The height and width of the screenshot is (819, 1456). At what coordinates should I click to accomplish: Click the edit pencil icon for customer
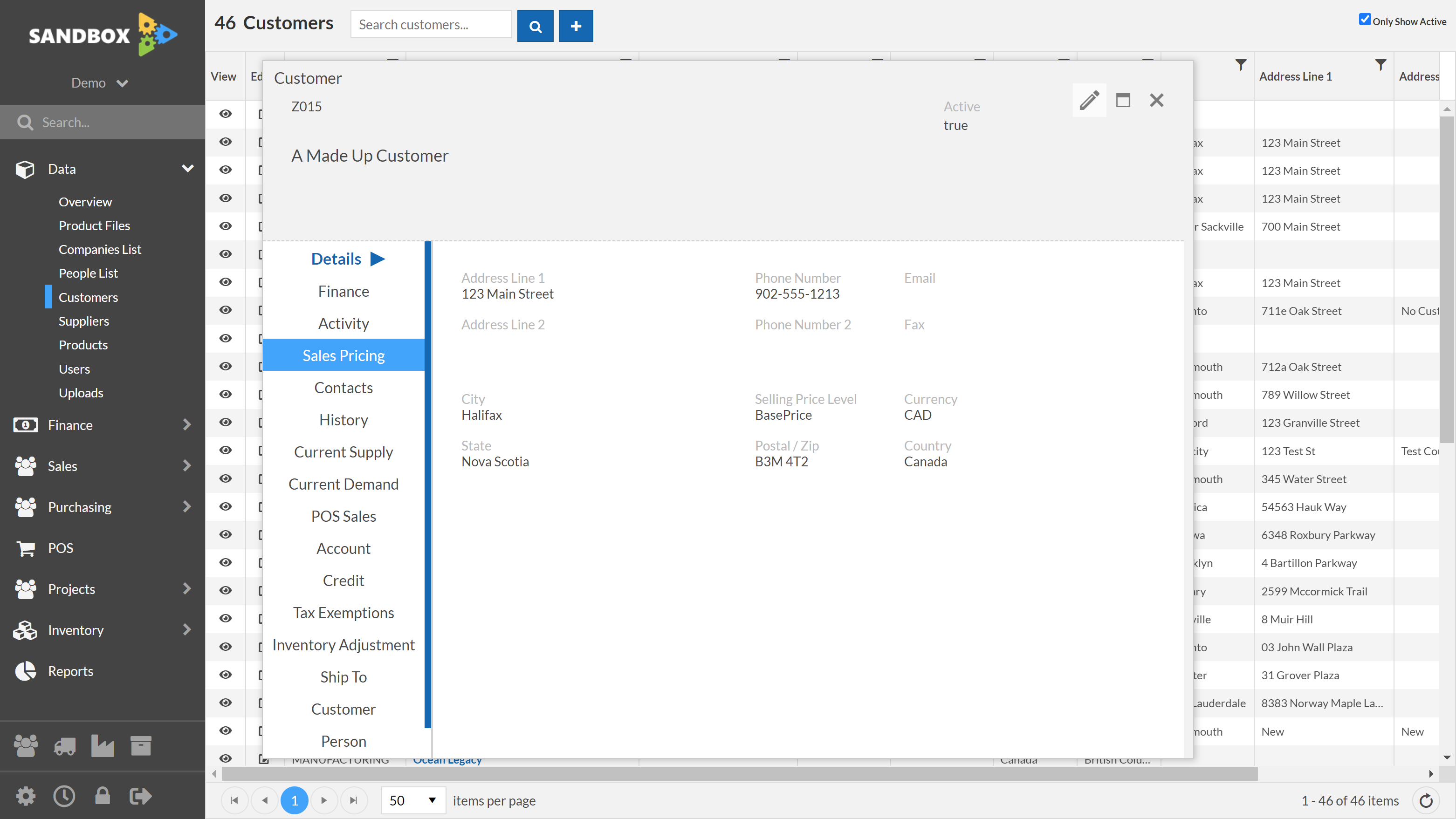click(x=1089, y=100)
